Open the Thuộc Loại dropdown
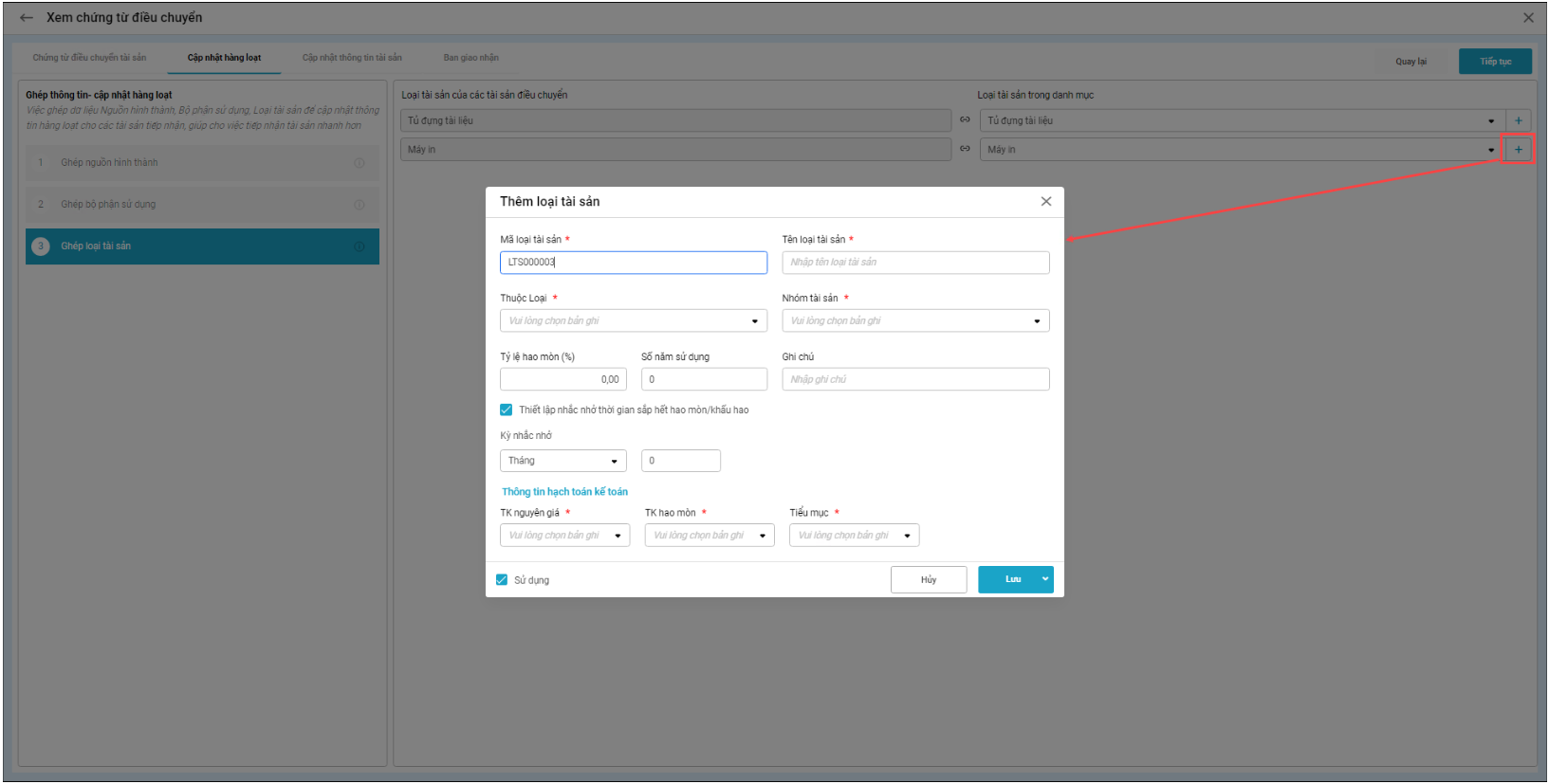 pyautogui.click(x=634, y=320)
